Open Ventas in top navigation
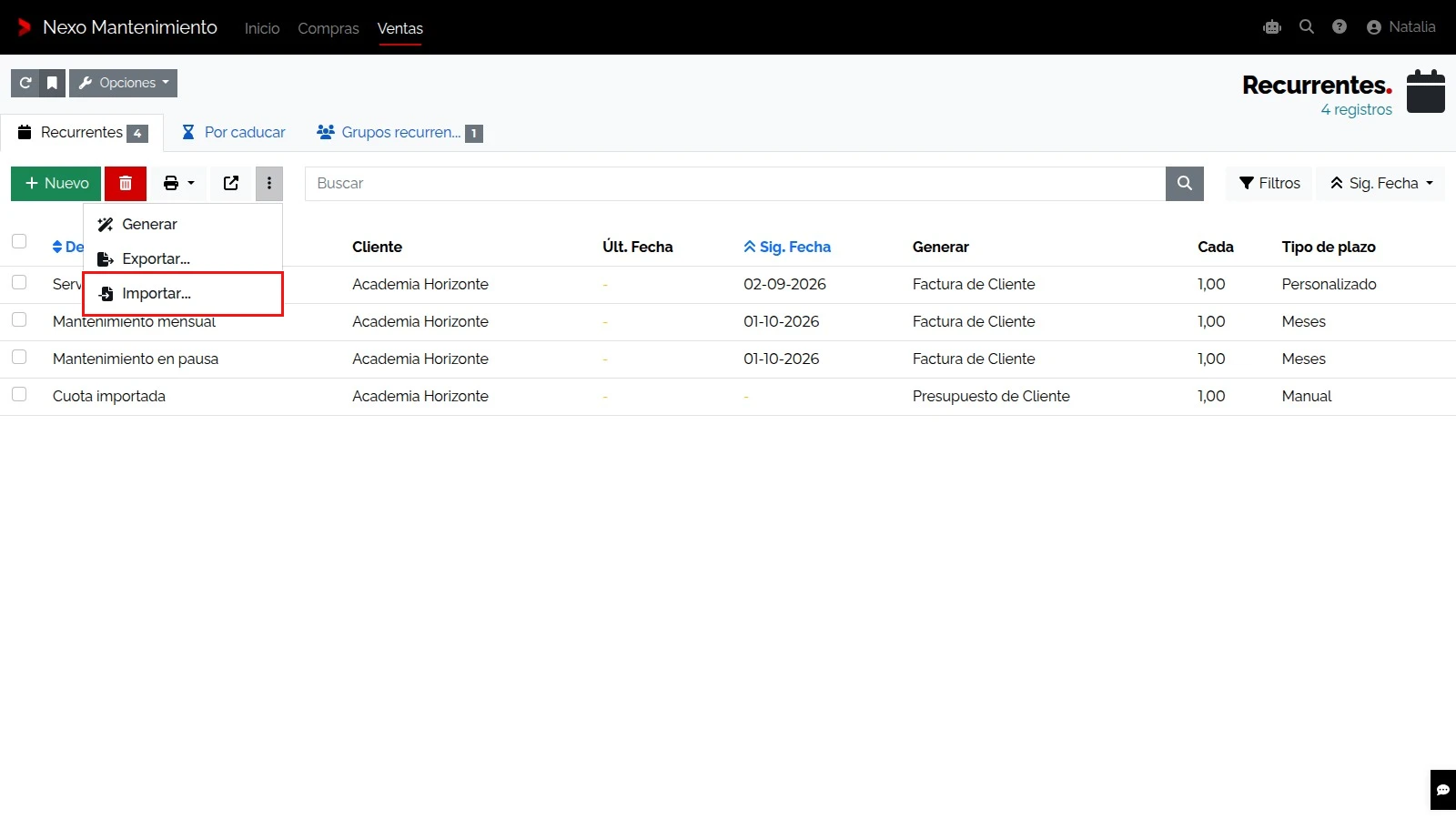 [x=400, y=28]
